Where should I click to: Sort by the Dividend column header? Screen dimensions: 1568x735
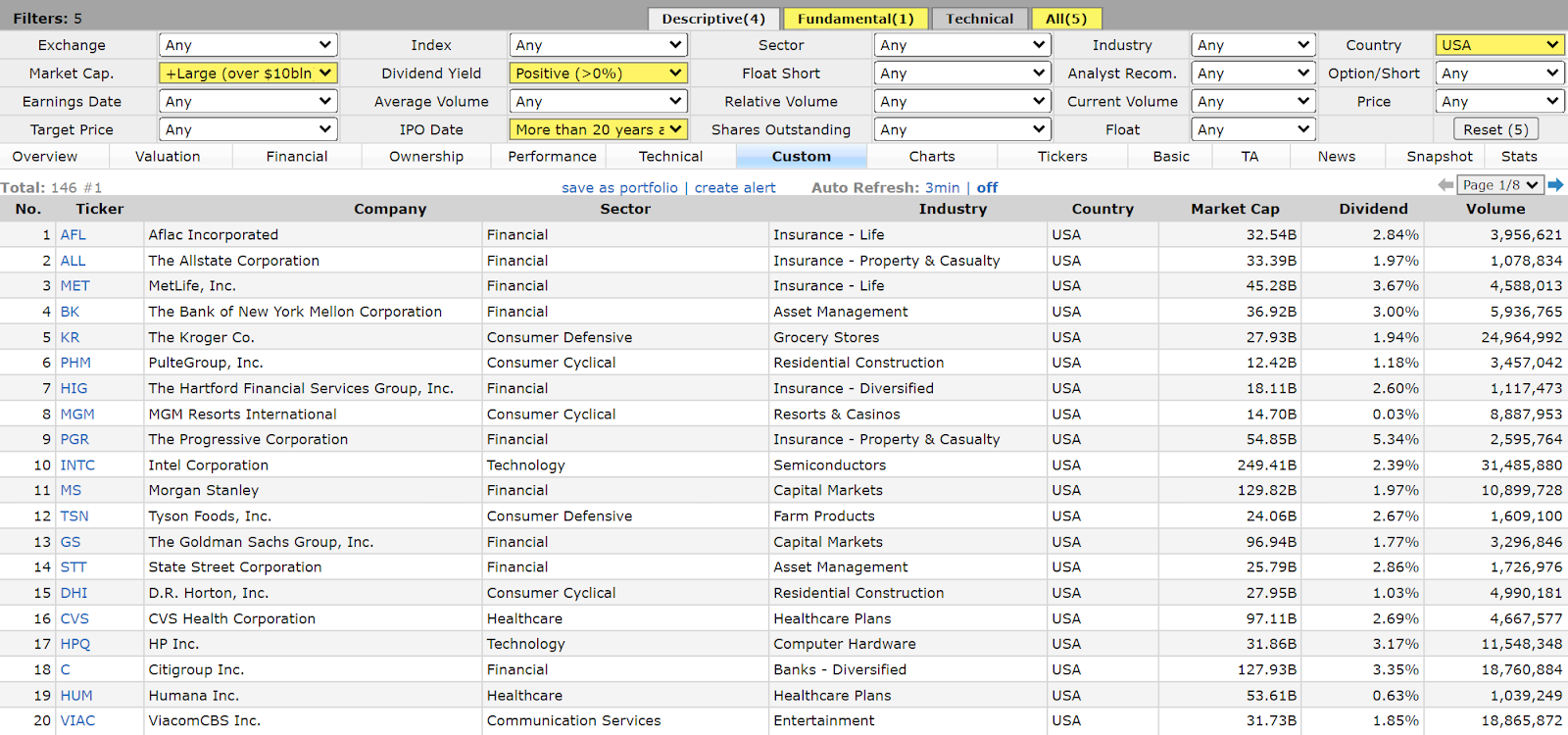coord(1373,209)
